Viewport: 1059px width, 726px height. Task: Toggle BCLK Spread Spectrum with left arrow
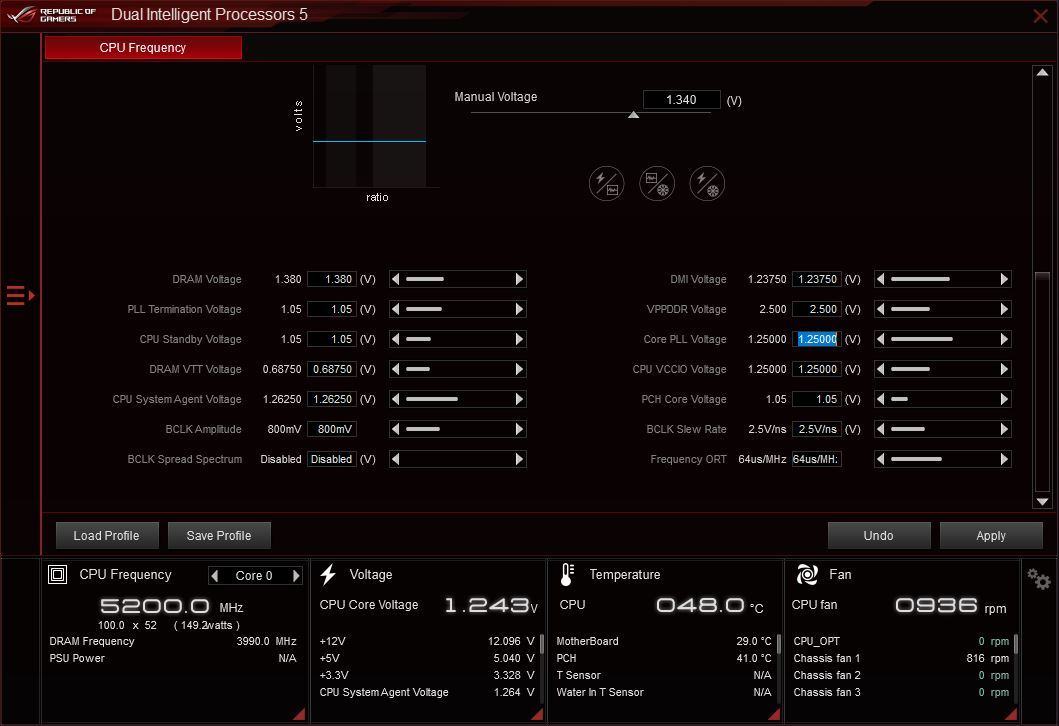(x=396, y=459)
